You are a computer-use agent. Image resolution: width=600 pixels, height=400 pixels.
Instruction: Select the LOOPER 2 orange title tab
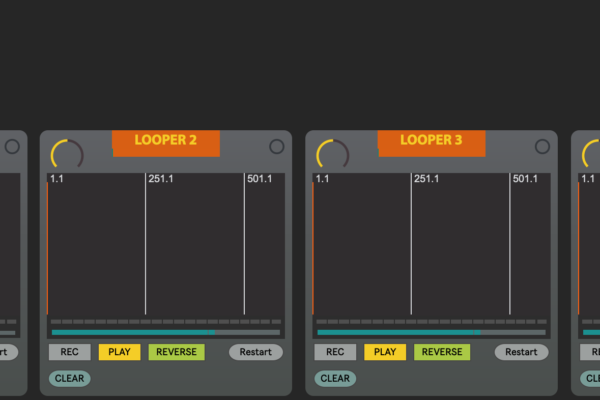click(x=165, y=141)
